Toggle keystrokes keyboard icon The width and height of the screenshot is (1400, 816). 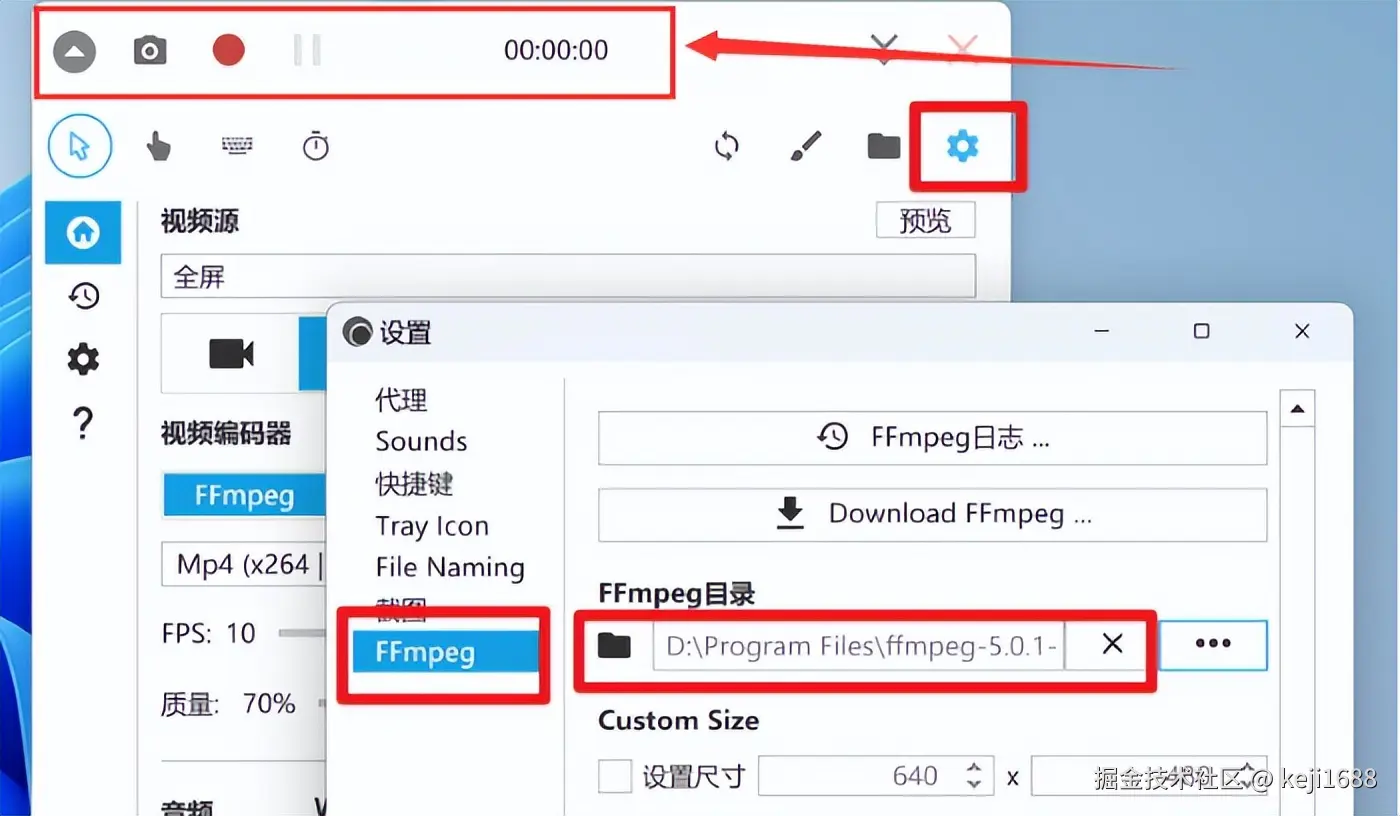coord(237,146)
